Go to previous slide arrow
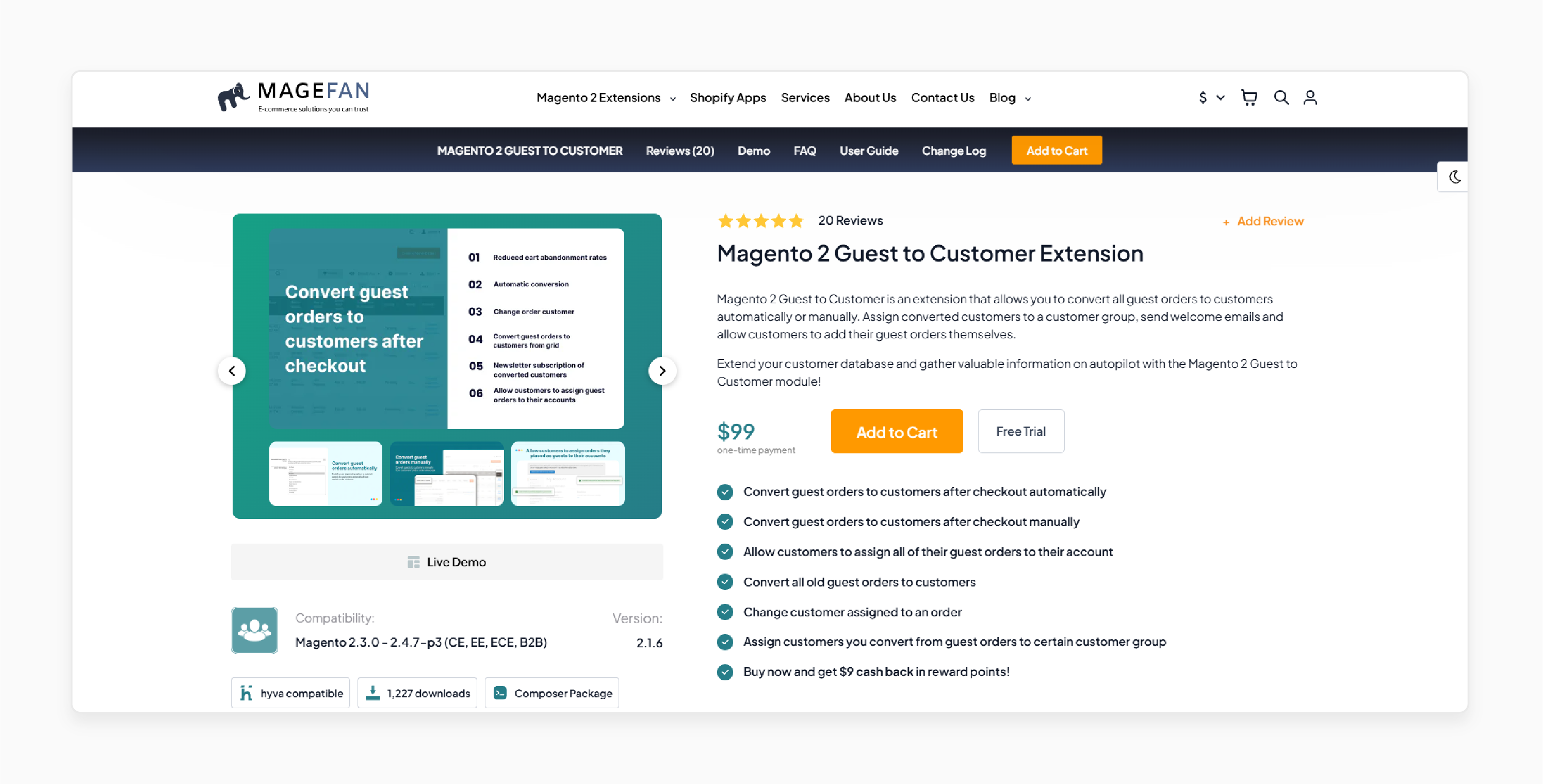The width and height of the screenshot is (1543, 784). (232, 371)
